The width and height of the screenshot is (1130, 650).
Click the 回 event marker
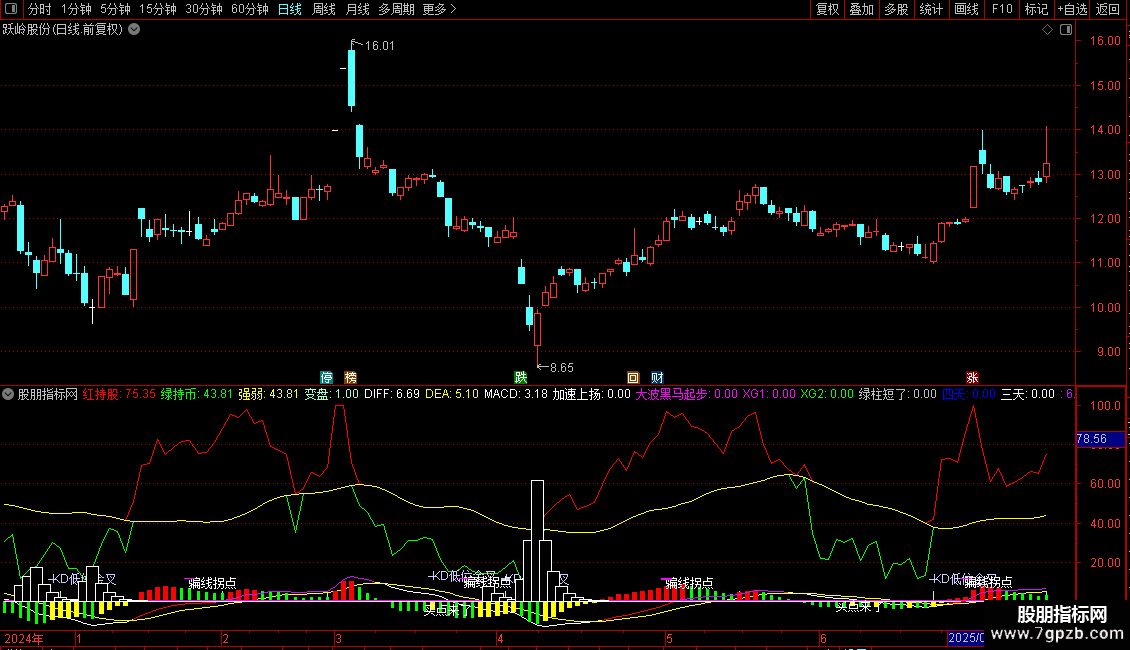(x=633, y=378)
